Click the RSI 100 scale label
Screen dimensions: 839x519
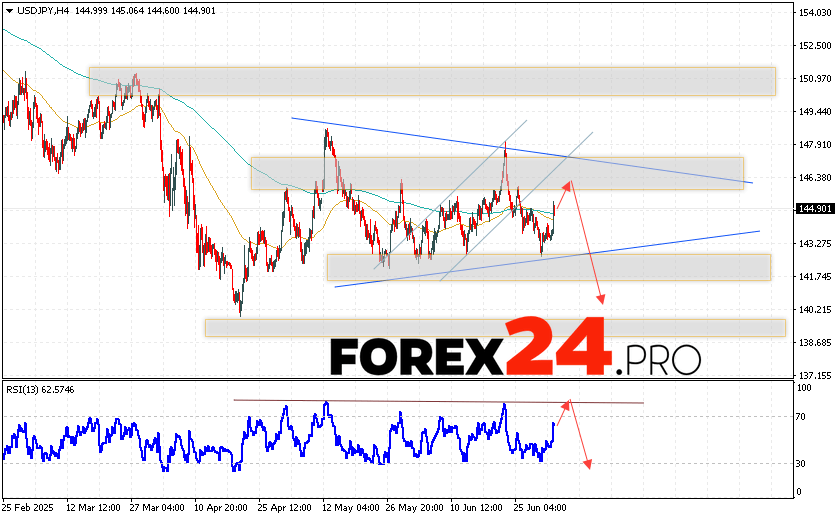[804, 388]
